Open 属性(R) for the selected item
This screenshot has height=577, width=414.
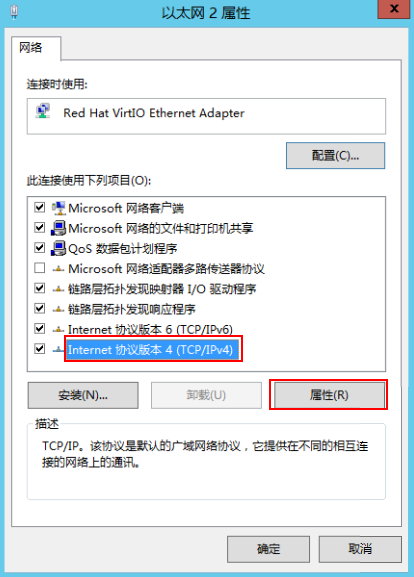click(329, 395)
